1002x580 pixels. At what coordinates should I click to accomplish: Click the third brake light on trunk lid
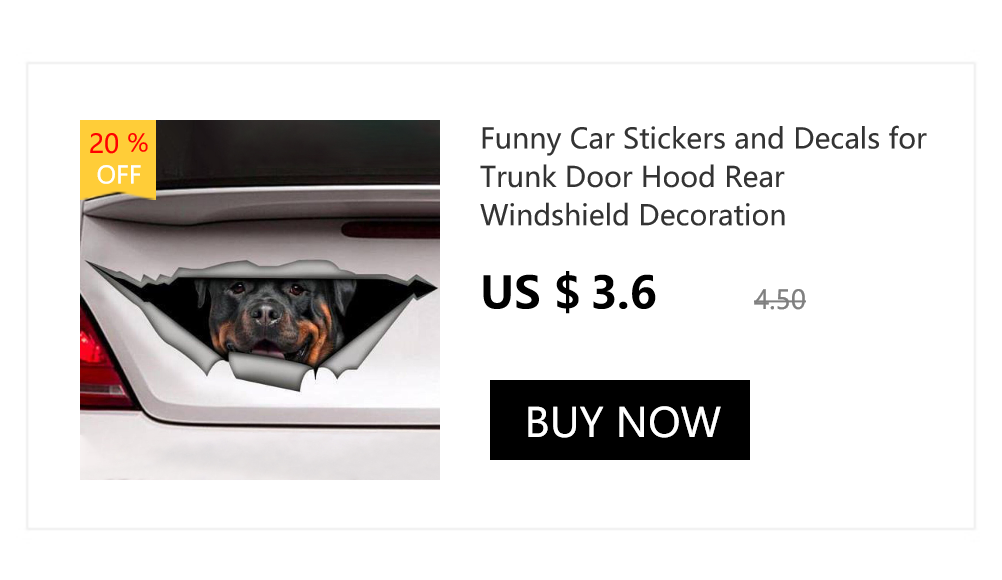coord(390,230)
